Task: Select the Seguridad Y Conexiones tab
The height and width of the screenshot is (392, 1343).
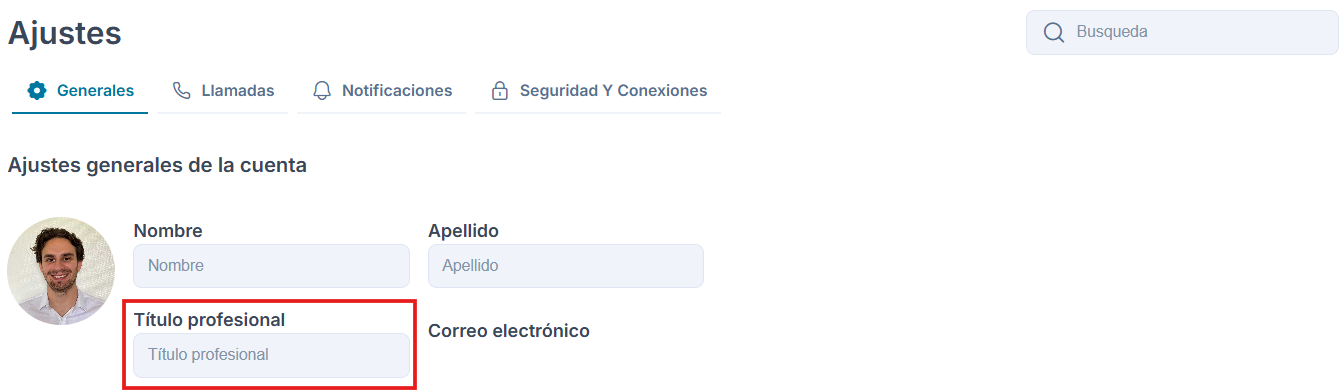Action: [598, 91]
